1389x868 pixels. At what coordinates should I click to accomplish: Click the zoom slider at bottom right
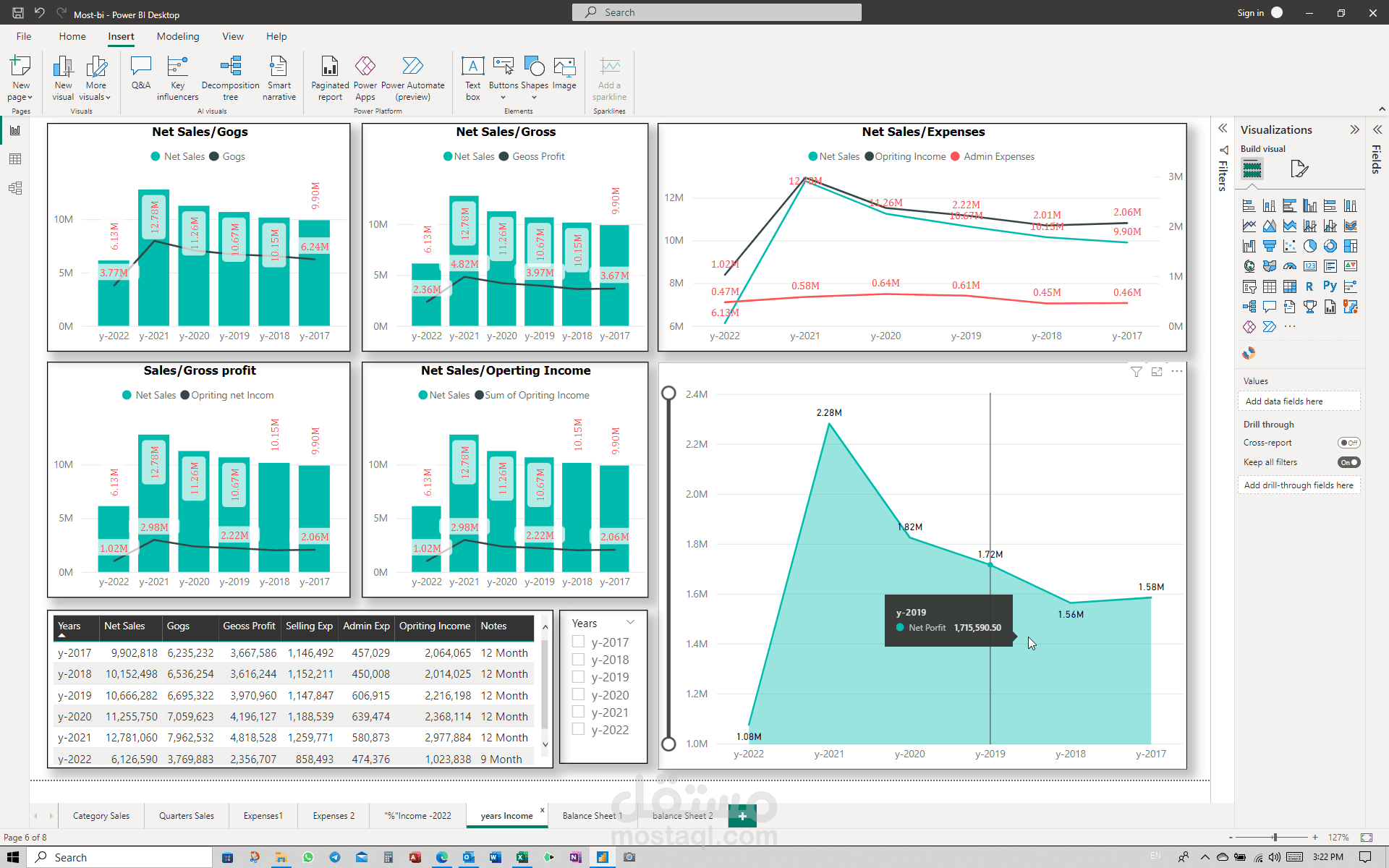pyautogui.click(x=1275, y=837)
